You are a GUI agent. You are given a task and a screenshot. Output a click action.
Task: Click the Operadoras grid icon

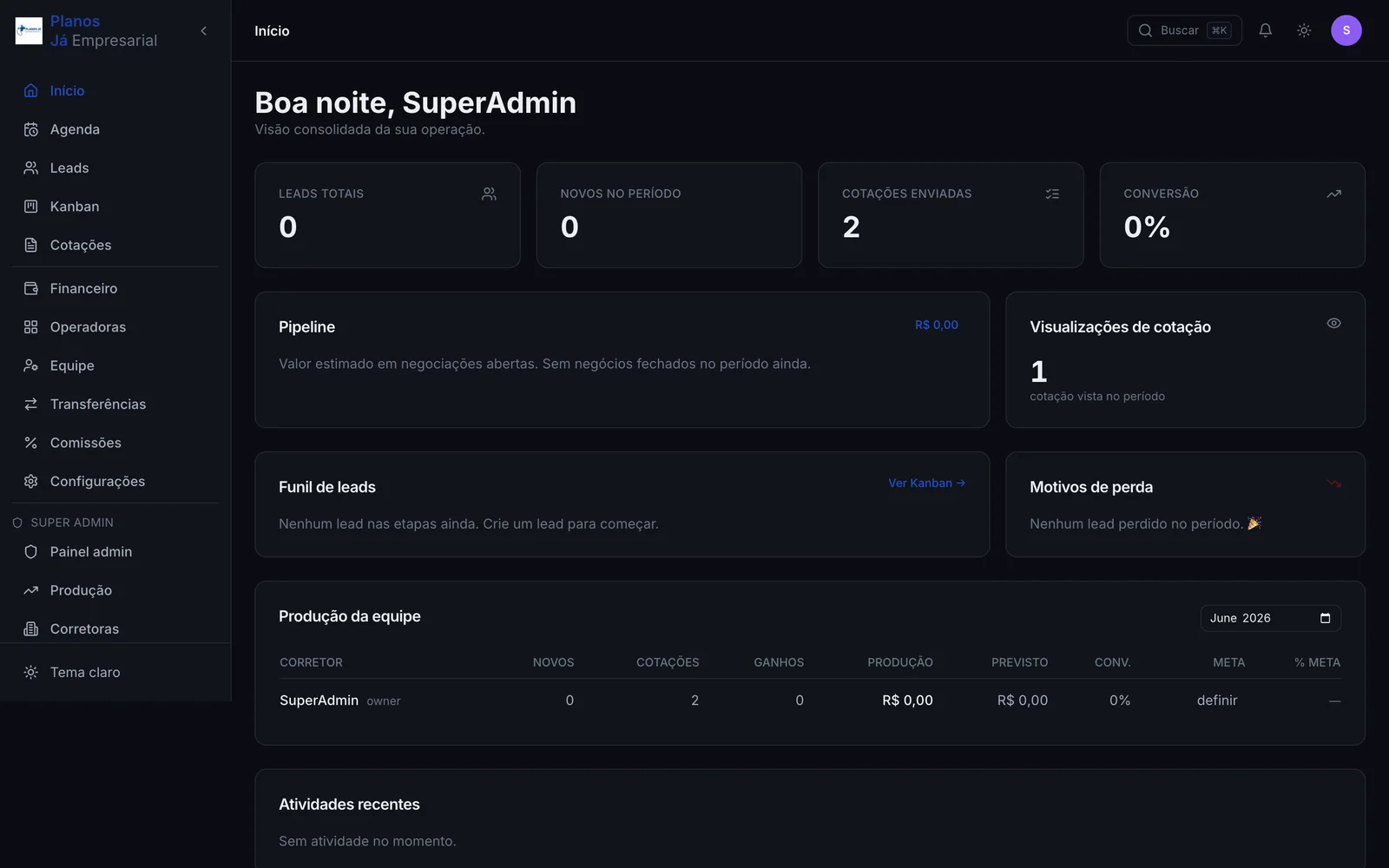pyautogui.click(x=31, y=327)
